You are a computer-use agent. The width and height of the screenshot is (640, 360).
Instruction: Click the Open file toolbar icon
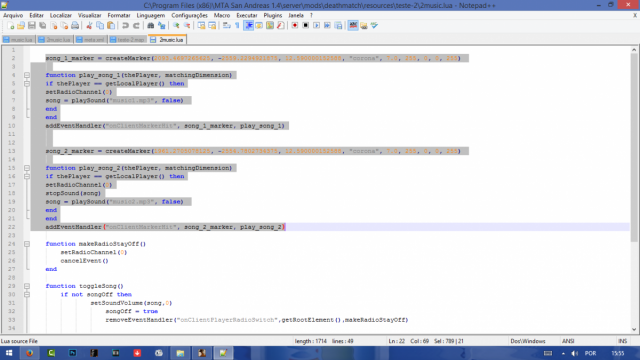tap(21, 26)
